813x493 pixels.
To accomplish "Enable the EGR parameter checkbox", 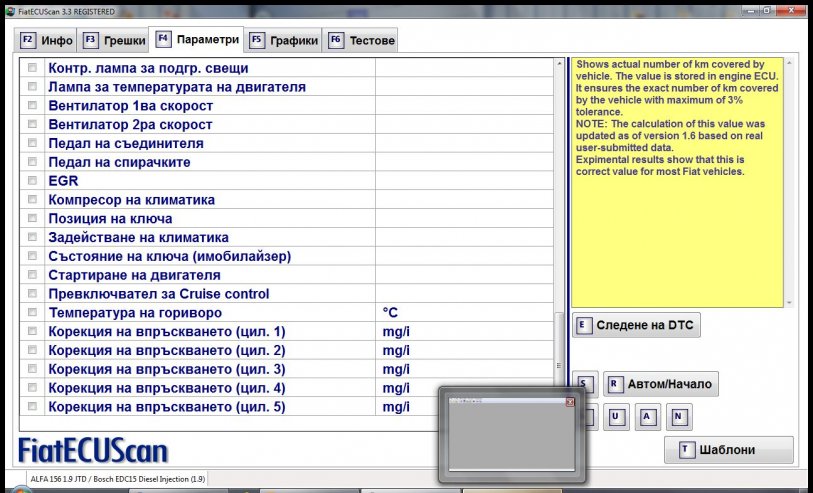I will 32,181.
